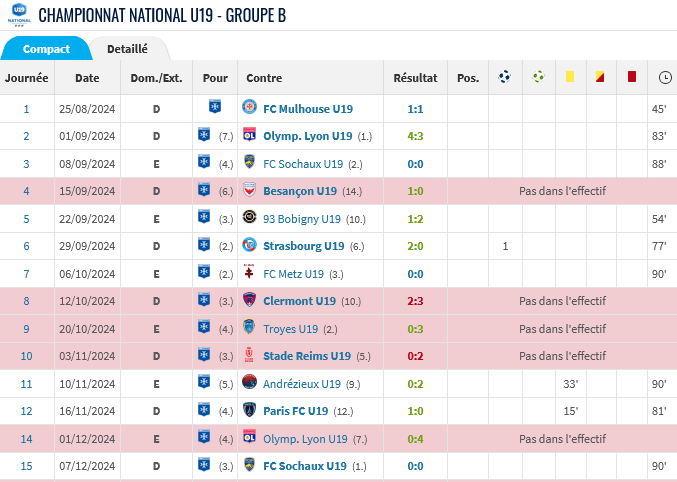
Task: Open the Besançon U19 team link
Action: (x=300, y=191)
